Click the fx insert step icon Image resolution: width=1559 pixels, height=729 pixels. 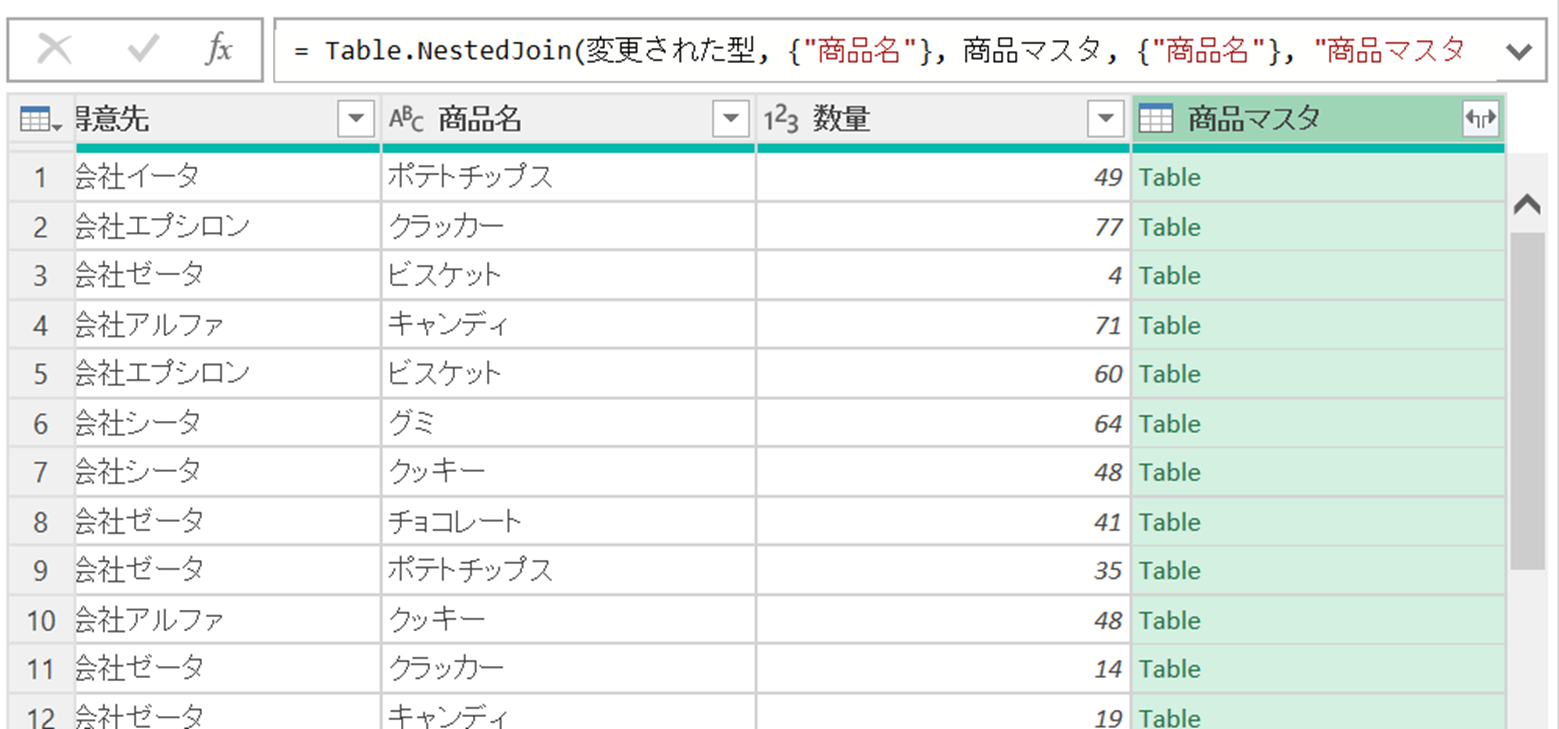pyautogui.click(x=219, y=50)
